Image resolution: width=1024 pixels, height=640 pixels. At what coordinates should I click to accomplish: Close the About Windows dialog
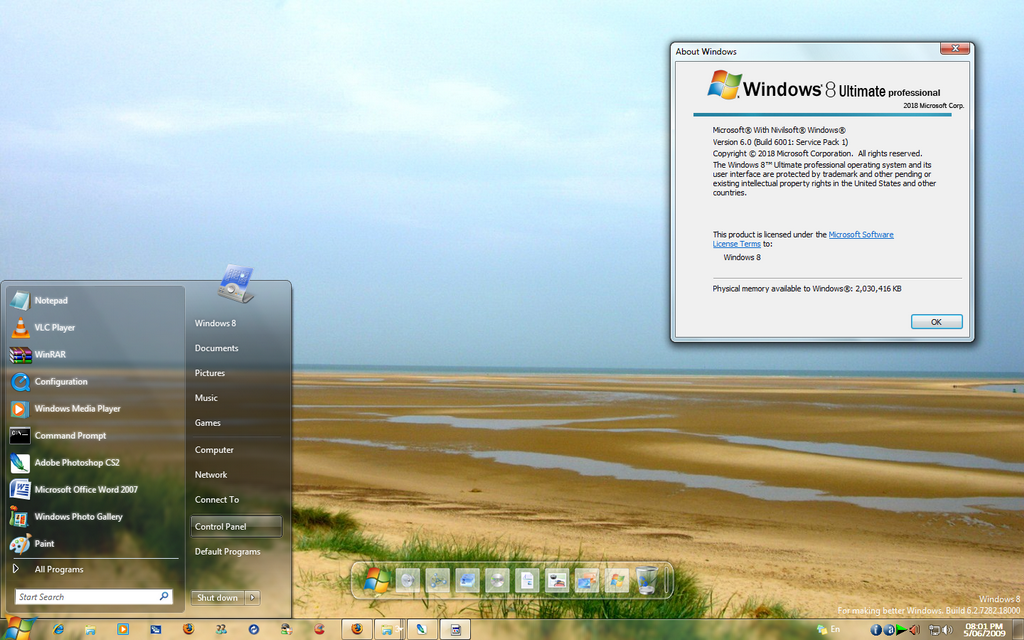(955, 49)
